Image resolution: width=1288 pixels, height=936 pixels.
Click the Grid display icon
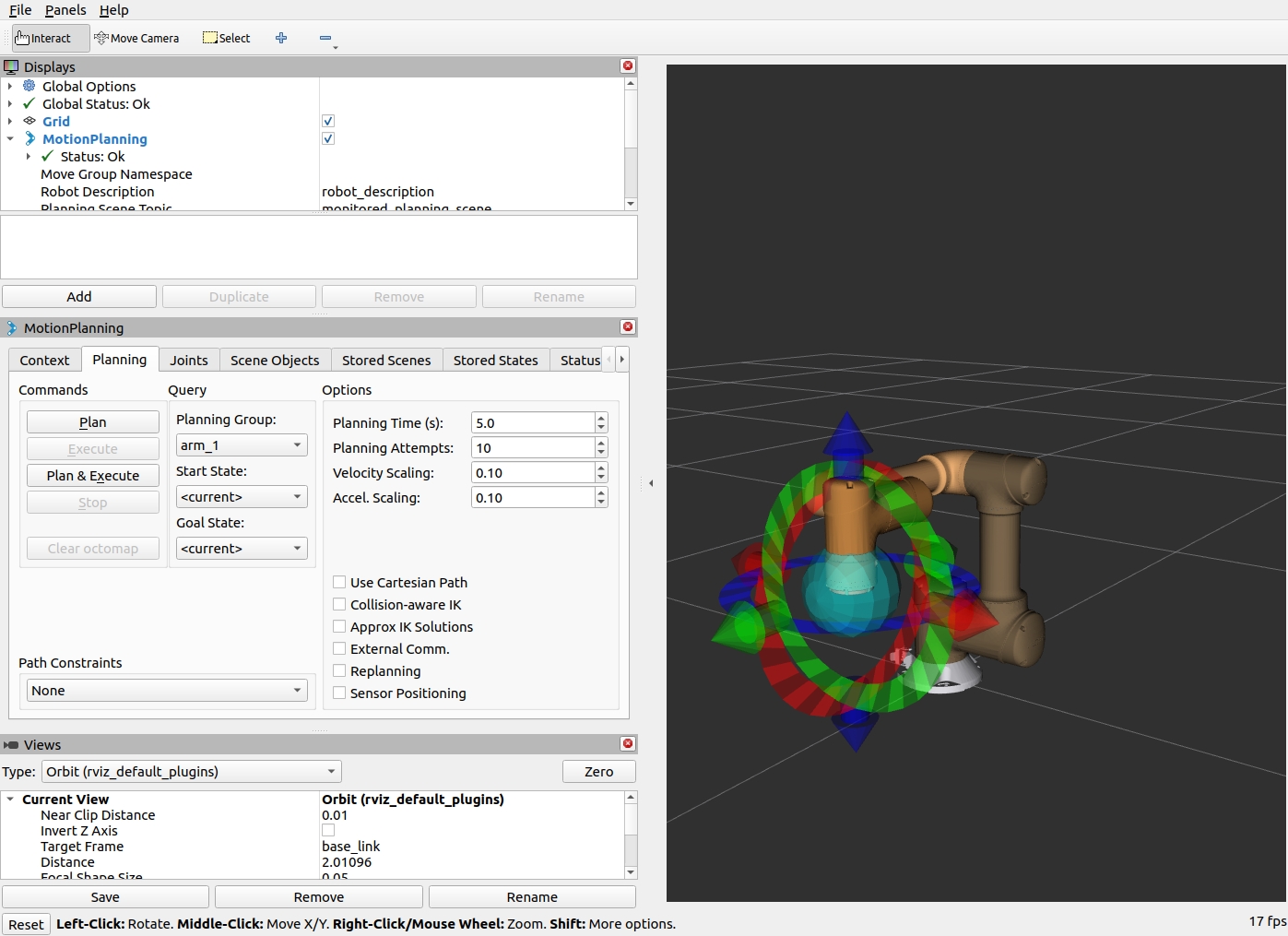point(30,121)
